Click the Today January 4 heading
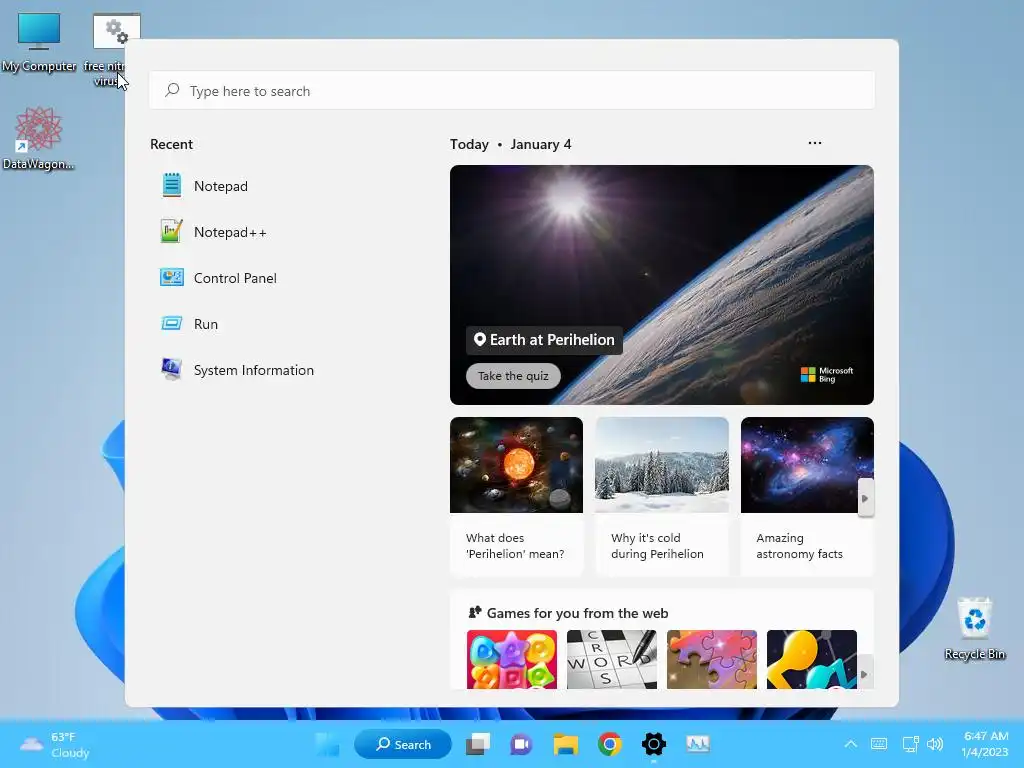This screenshot has width=1024, height=768. click(510, 144)
